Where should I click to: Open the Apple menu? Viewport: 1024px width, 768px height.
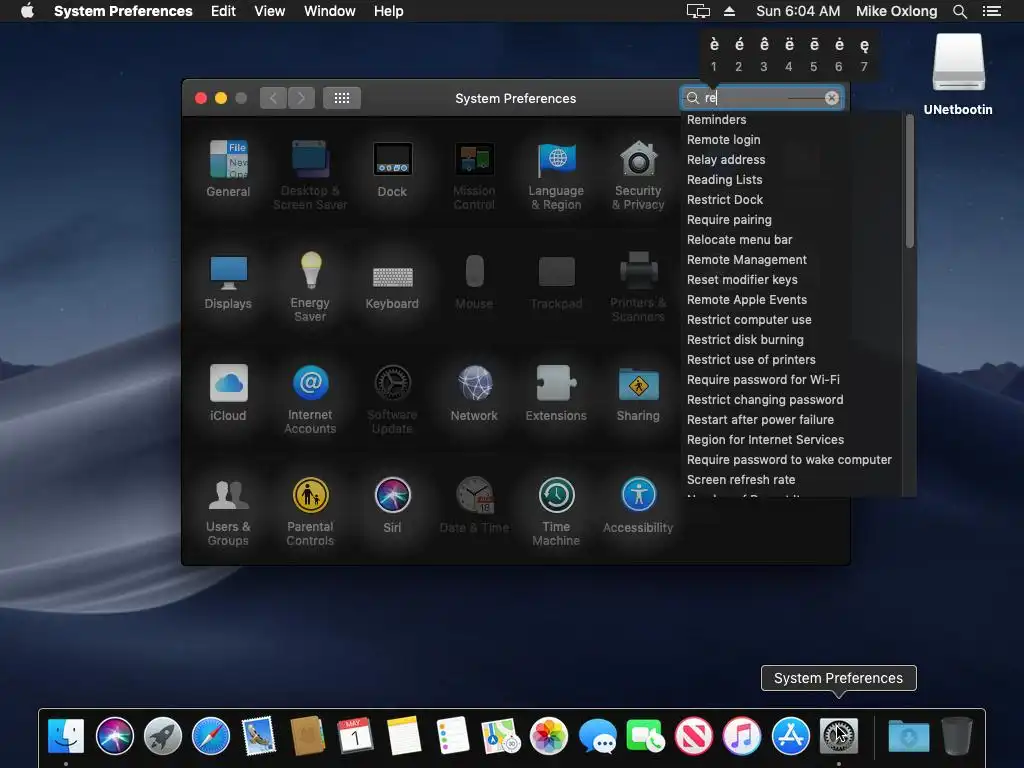(x=27, y=11)
